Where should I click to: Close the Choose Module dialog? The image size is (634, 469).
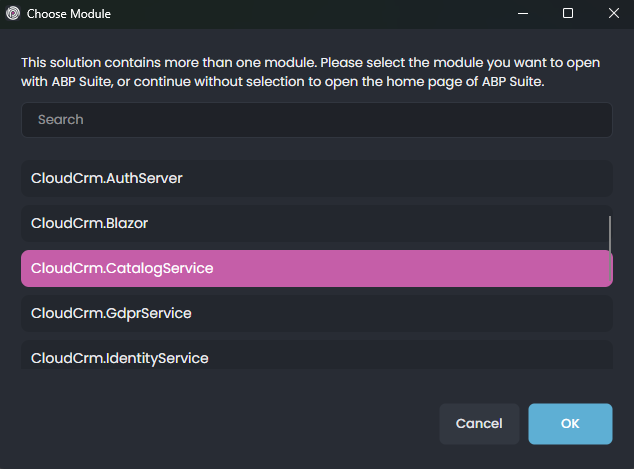point(613,14)
